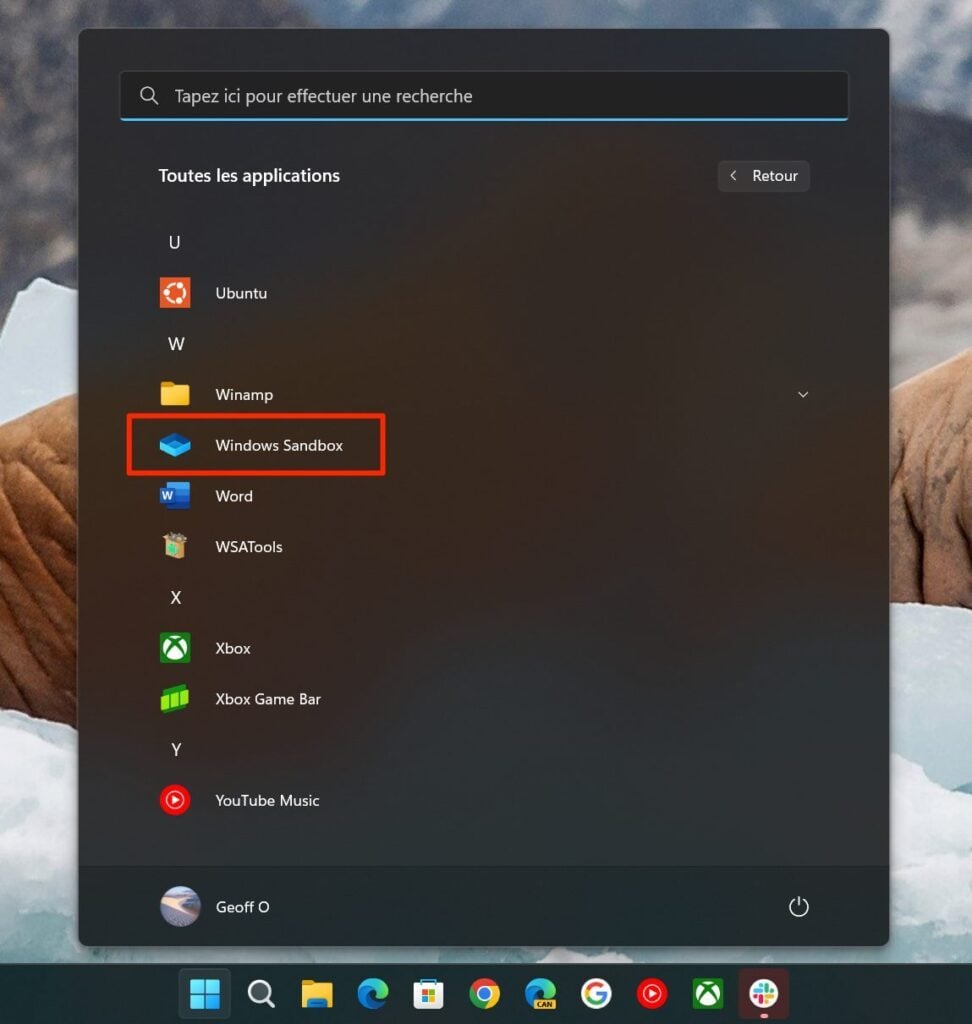Launch Windows Sandbox via its blue icon
972x1024 pixels.
[x=175, y=445]
